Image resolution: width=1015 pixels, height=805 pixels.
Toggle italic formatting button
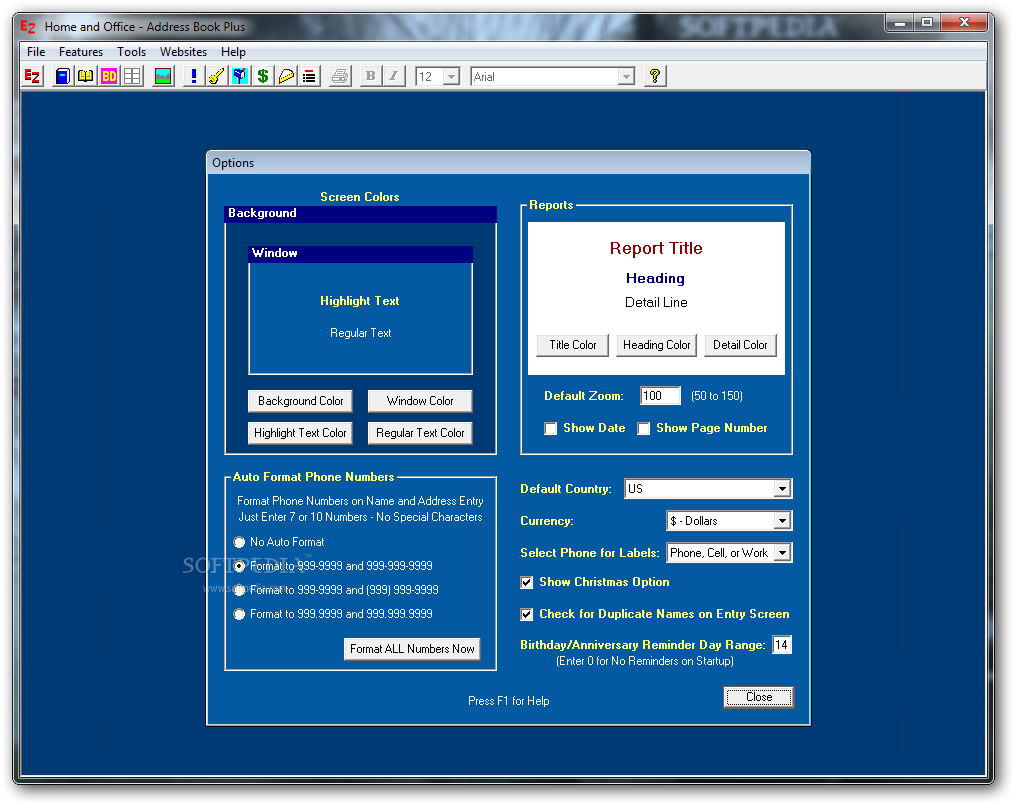[394, 76]
